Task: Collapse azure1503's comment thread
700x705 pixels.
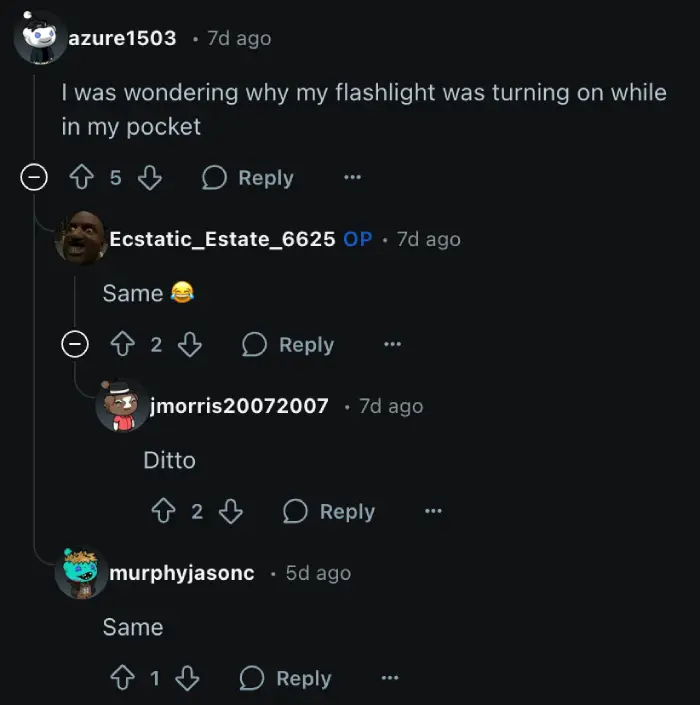Action: [34, 177]
